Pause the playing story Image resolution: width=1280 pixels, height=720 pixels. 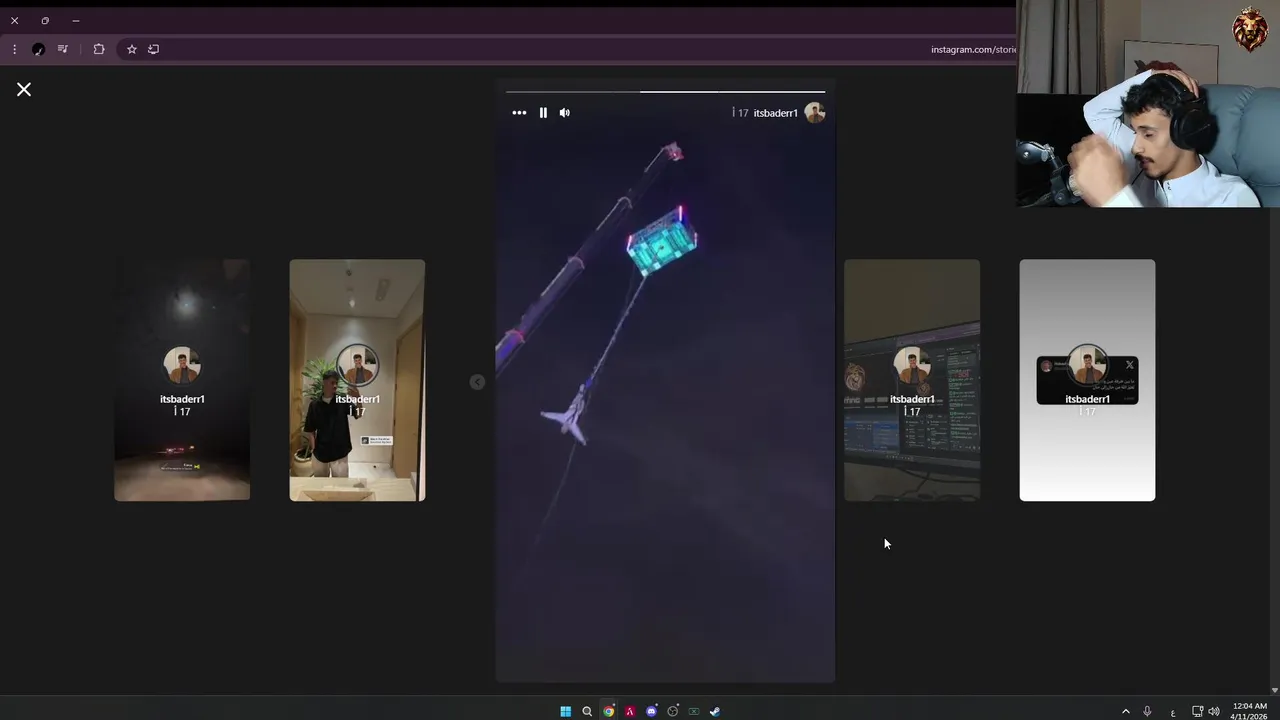pos(543,113)
